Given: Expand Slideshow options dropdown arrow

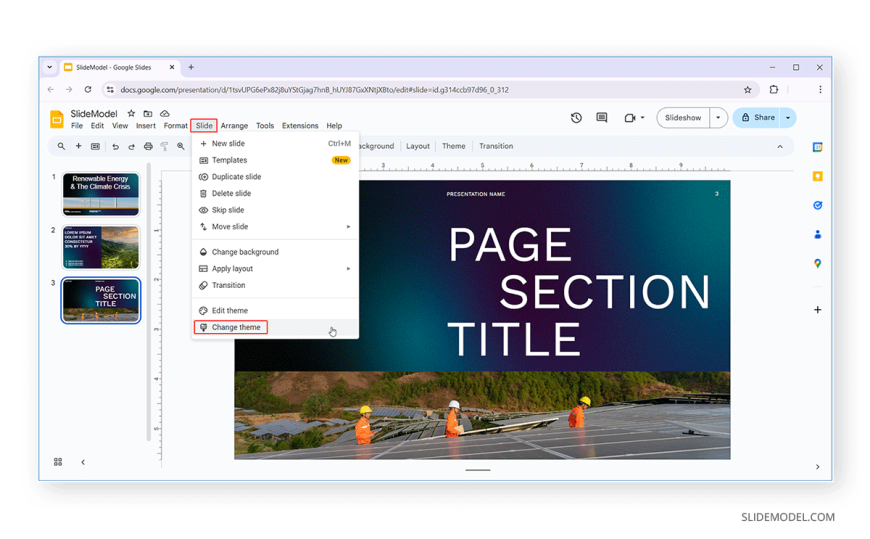Looking at the screenshot, I should [718, 118].
